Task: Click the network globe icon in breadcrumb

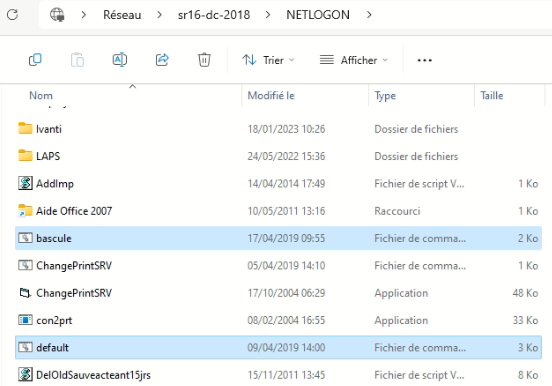Action: (57, 15)
